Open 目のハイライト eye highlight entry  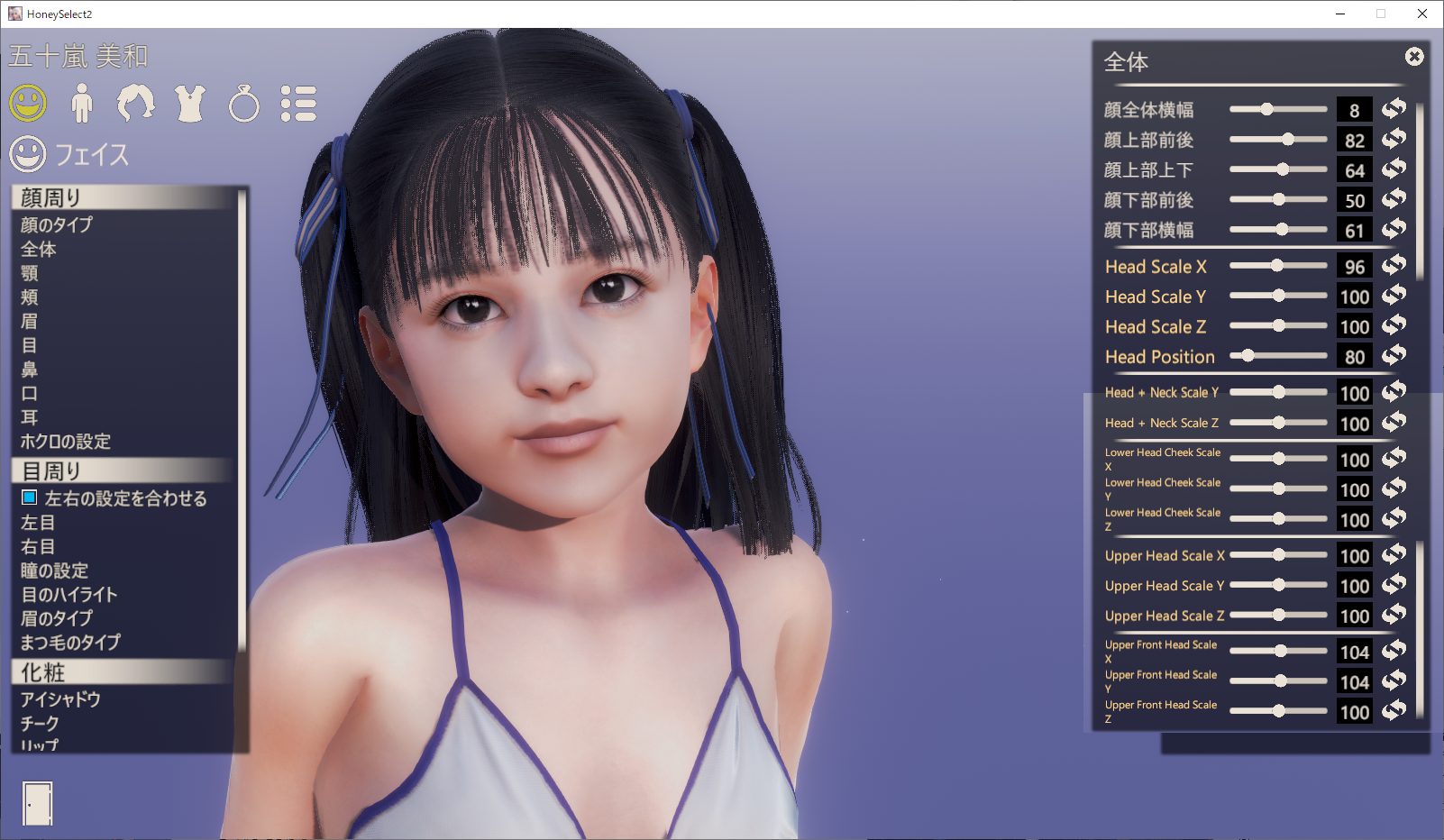coord(69,595)
